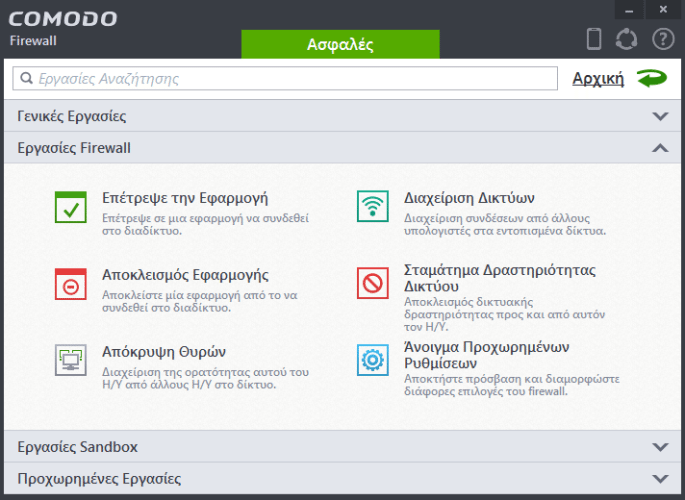
Task: Click the Αρχική home link
Action: pyautogui.click(x=598, y=79)
